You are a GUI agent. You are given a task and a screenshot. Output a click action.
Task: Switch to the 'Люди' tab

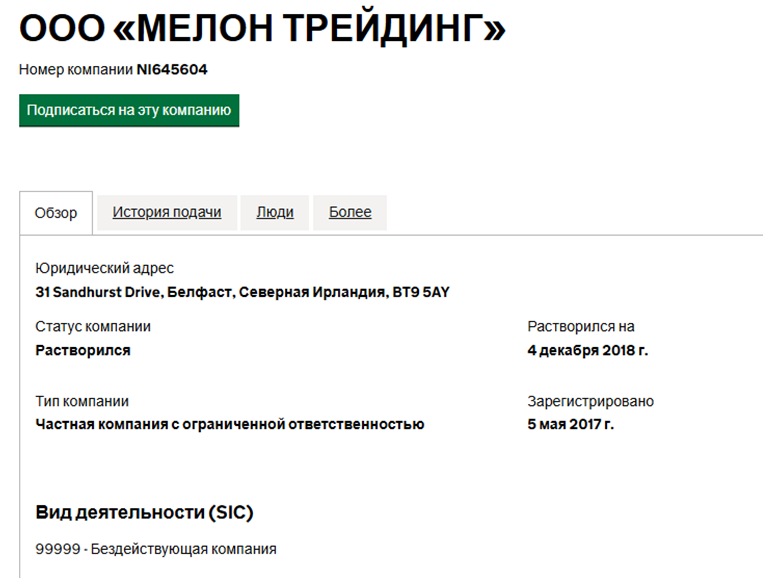coord(275,212)
